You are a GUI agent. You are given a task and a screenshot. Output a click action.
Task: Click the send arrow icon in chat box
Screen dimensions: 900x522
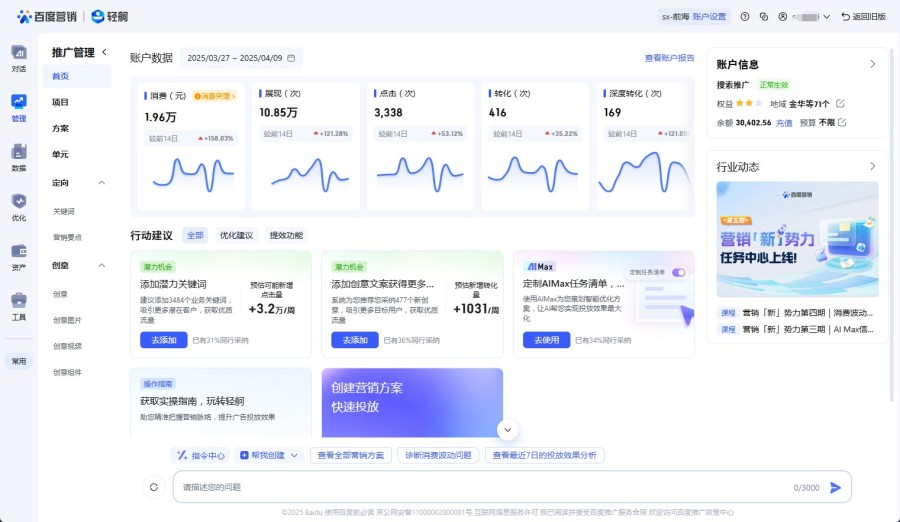[x=835, y=488]
